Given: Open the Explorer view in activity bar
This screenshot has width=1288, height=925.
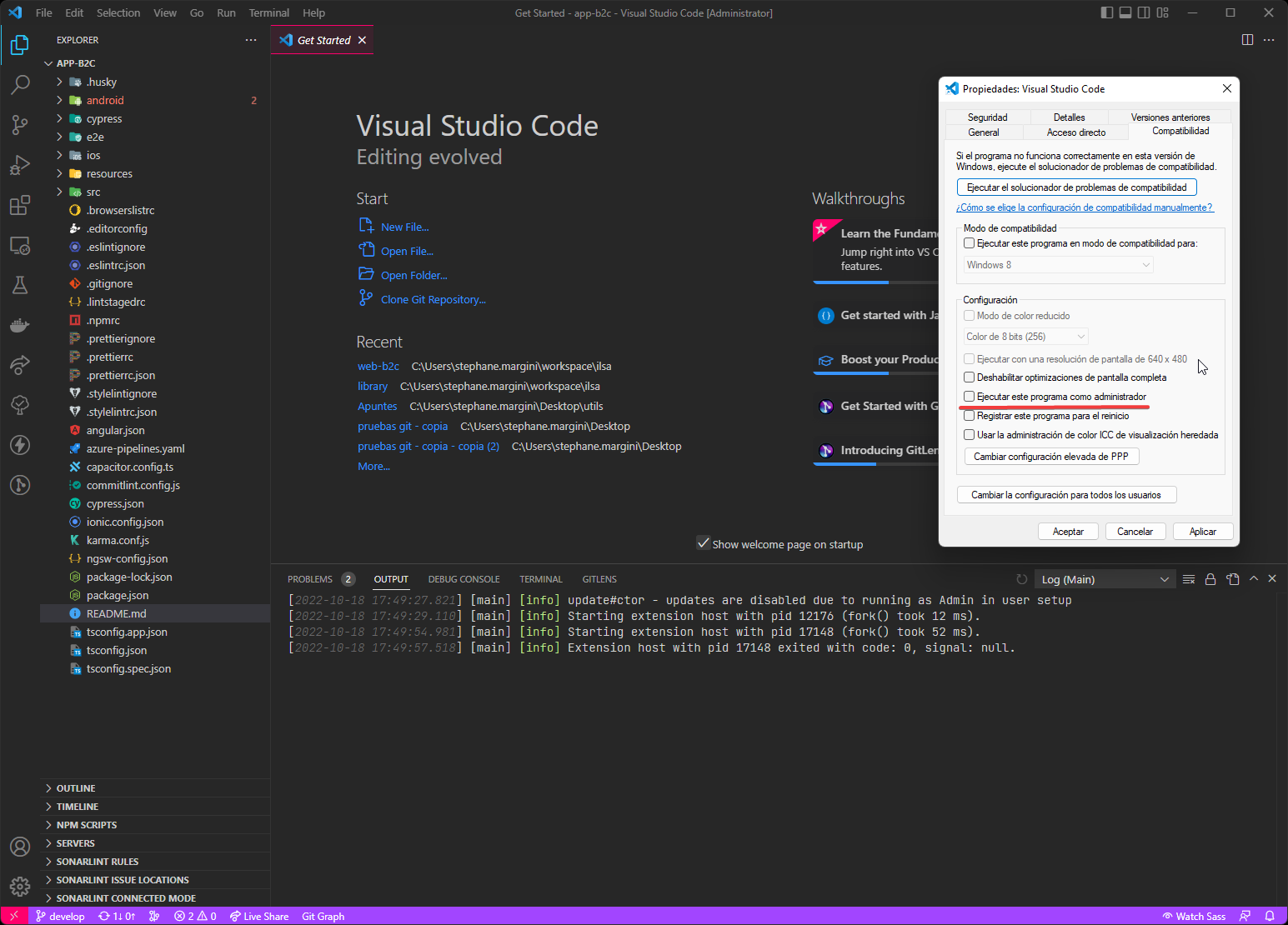Looking at the screenshot, I should click(20, 44).
